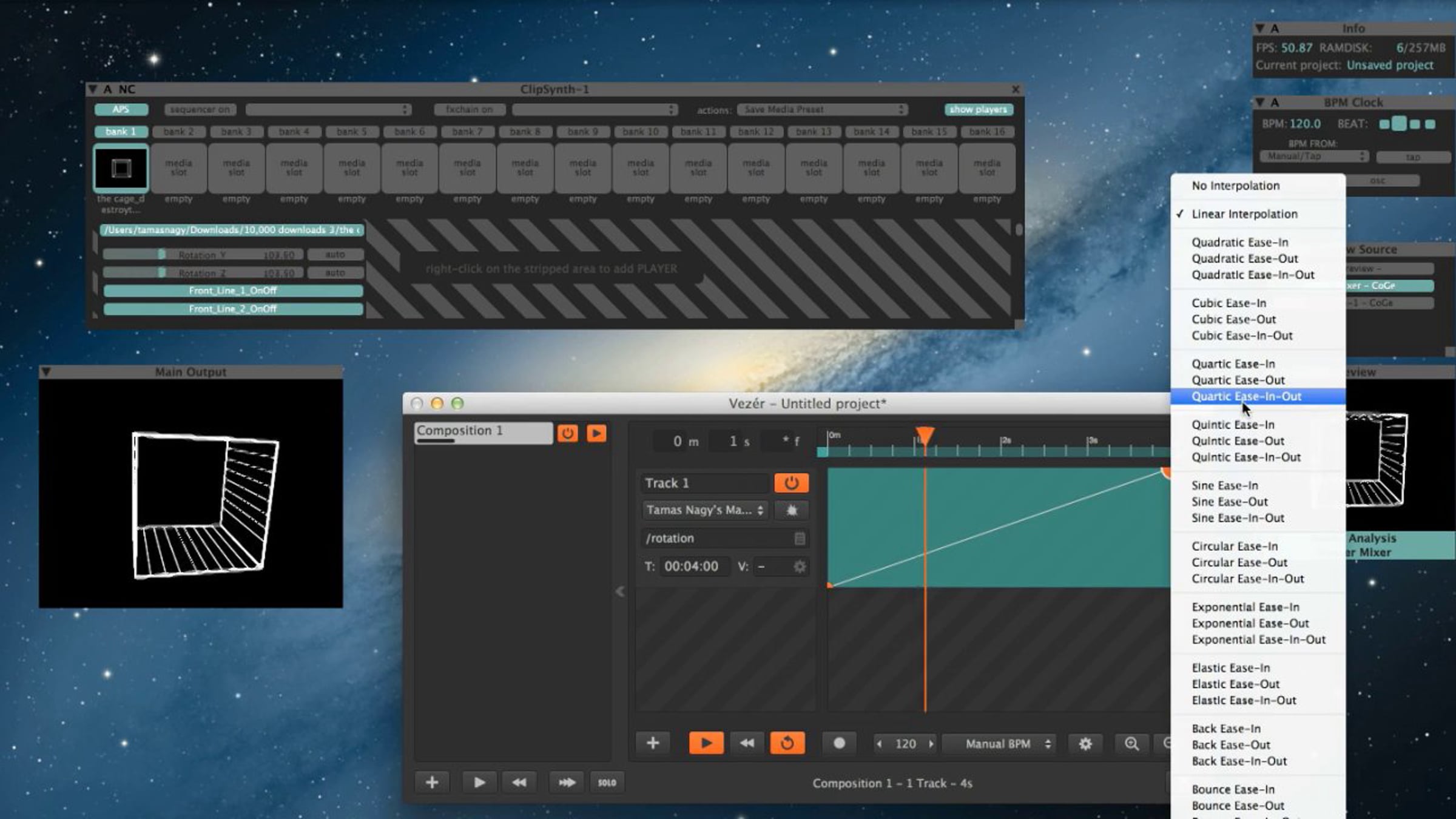Choose Sine Ease-In-Out from the menu

coord(1238,518)
